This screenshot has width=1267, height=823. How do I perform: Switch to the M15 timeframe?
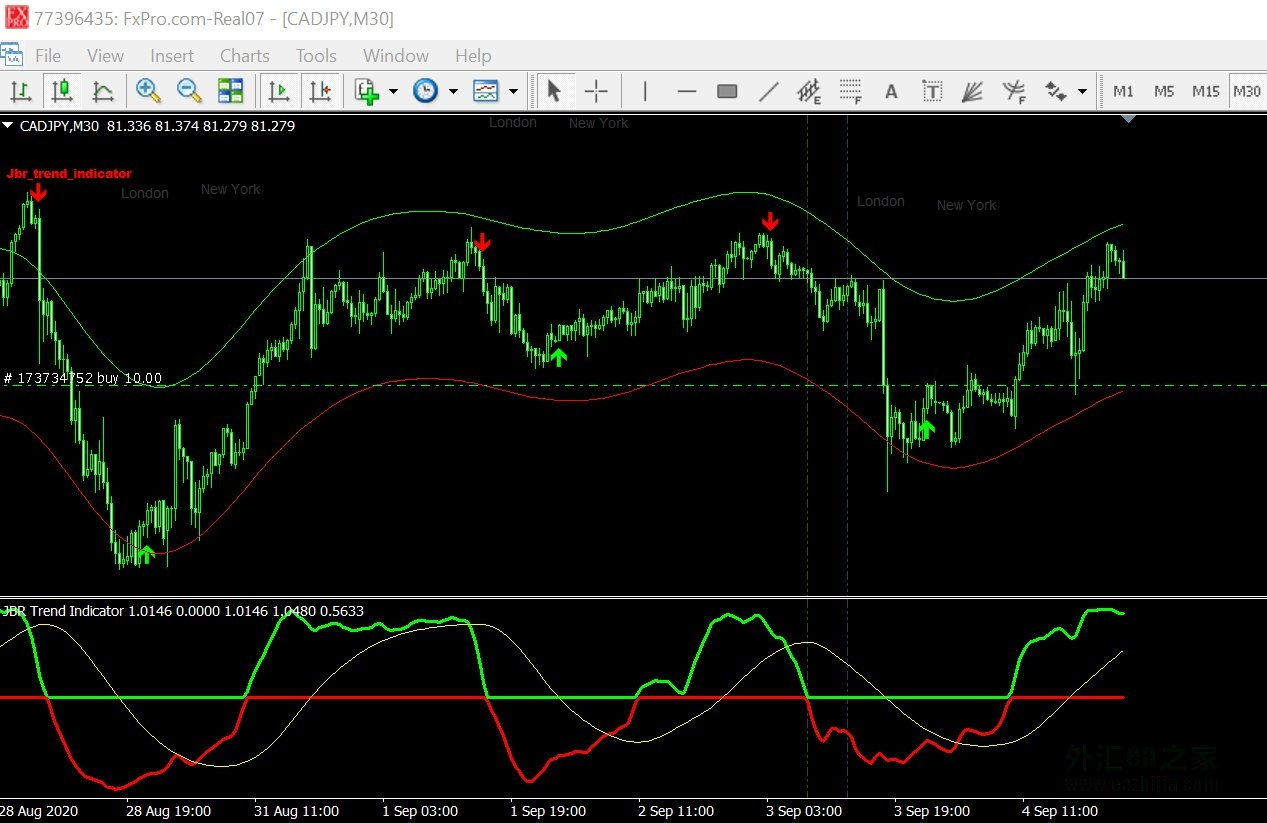pos(1205,91)
